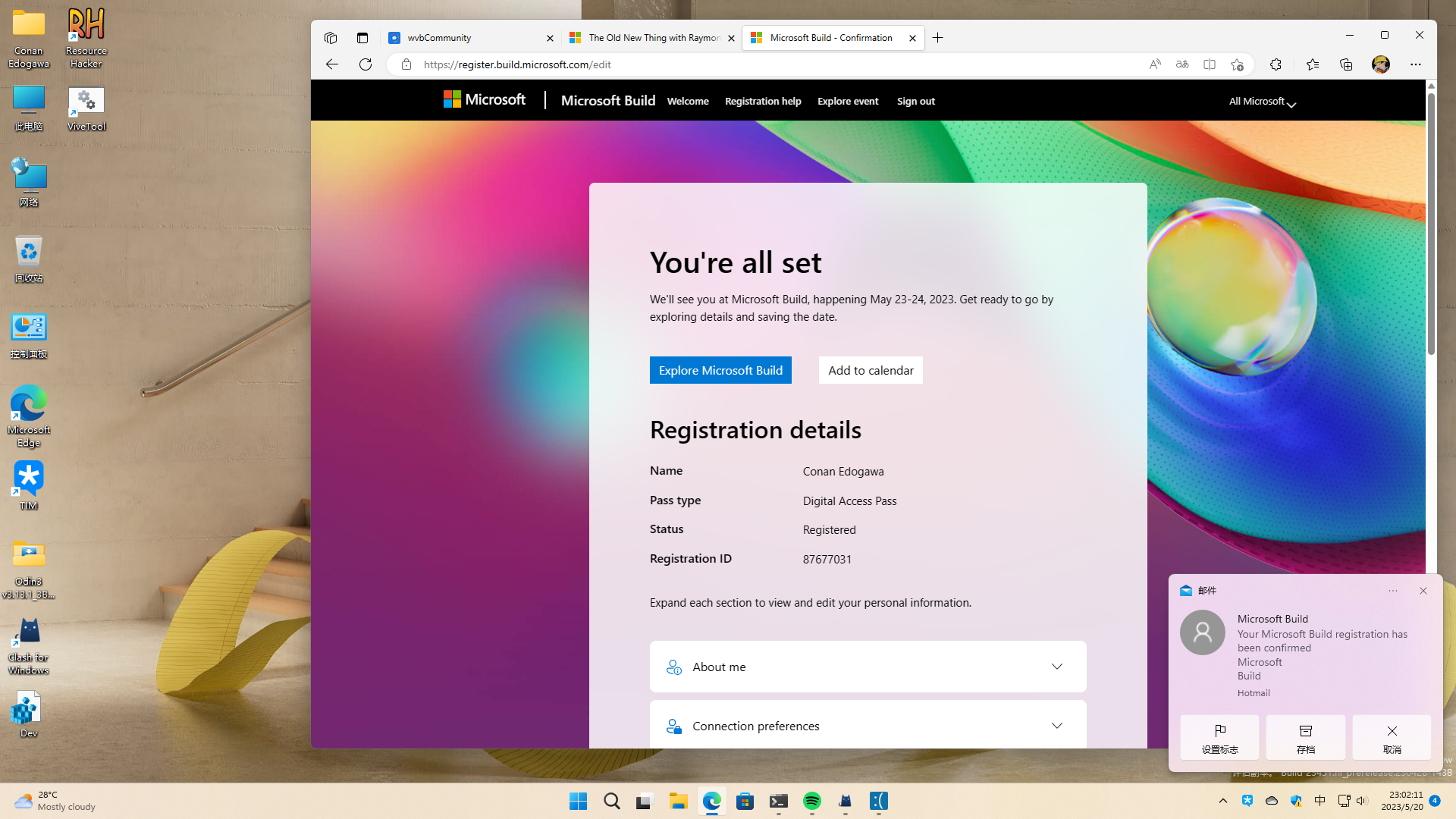Select the Conan Edogawa folder icon
The image size is (1456, 819).
pos(29,38)
